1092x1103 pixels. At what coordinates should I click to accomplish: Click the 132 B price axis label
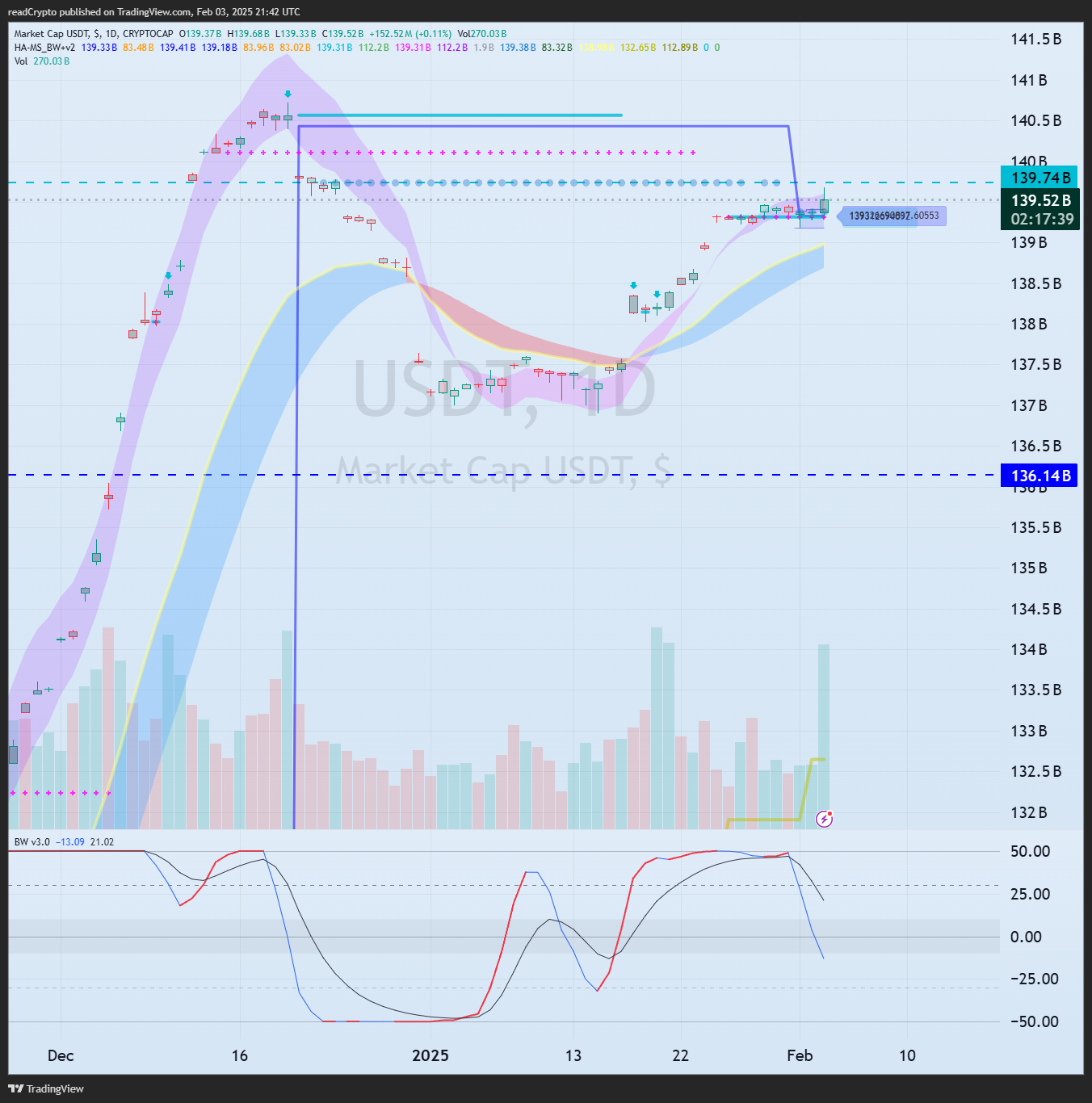[1028, 812]
